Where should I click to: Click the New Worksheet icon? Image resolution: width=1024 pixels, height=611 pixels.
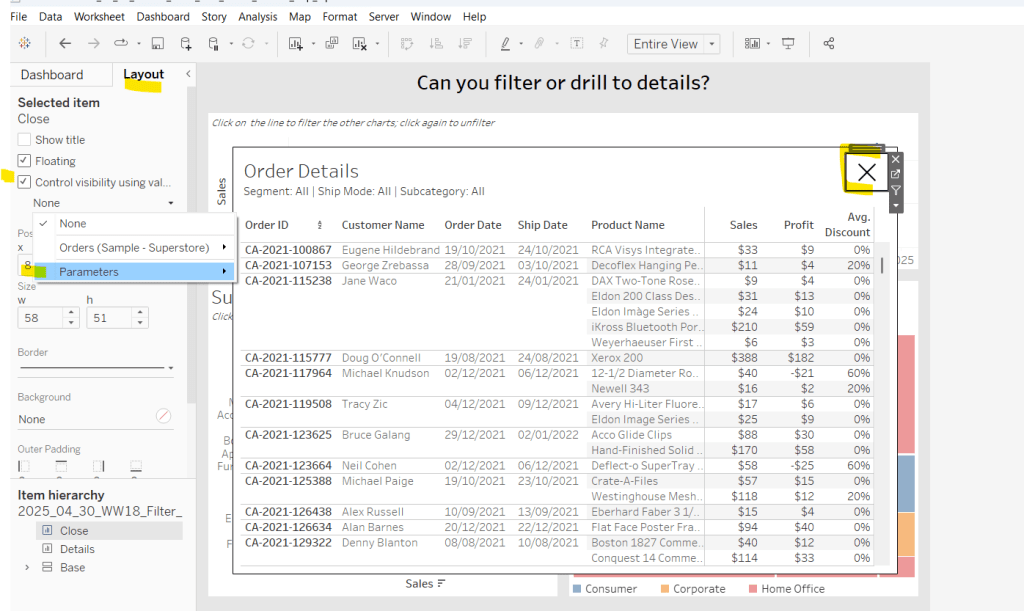pyautogui.click(x=296, y=44)
